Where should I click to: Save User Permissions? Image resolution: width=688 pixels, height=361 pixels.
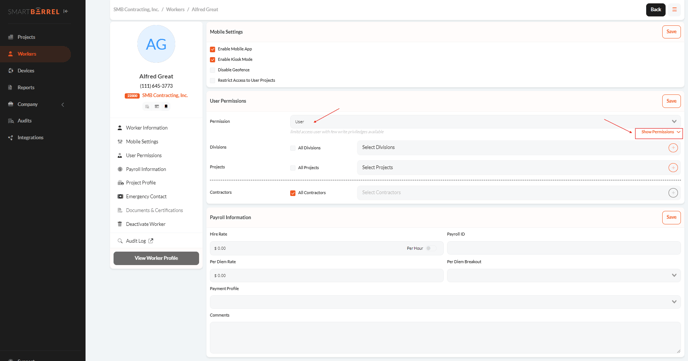(x=671, y=101)
